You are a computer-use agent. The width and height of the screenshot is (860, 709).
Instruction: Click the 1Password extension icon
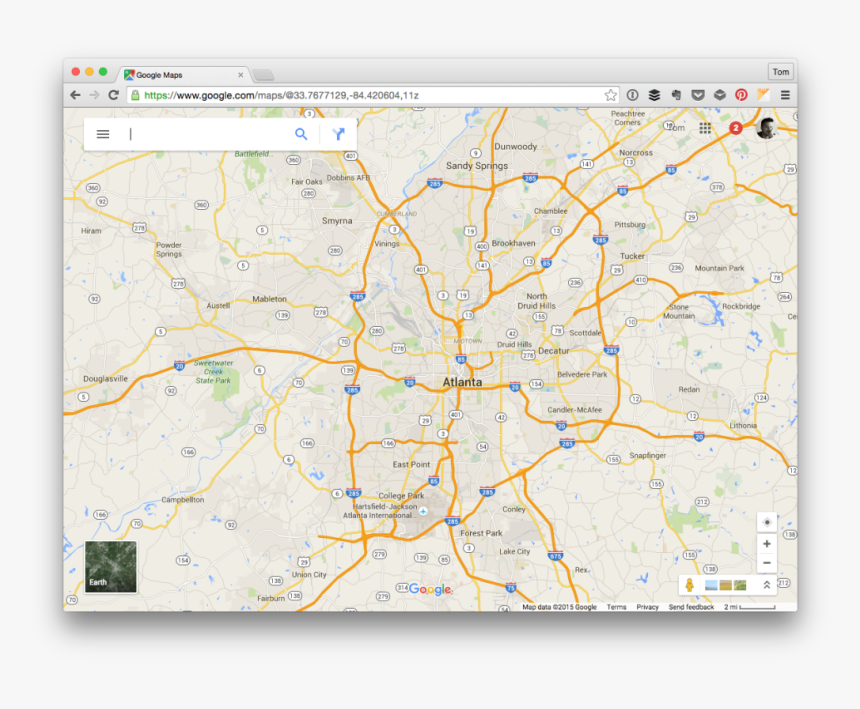tap(632, 95)
